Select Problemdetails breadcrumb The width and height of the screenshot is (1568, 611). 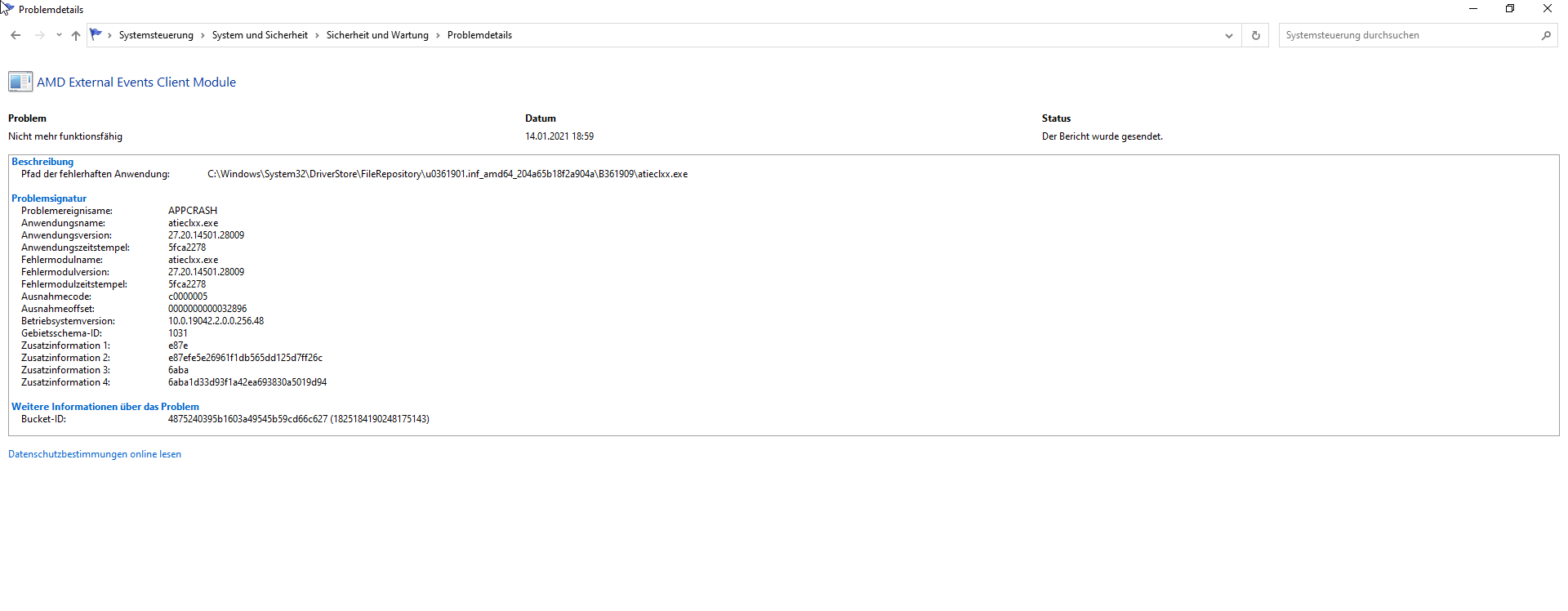tap(479, 35)
